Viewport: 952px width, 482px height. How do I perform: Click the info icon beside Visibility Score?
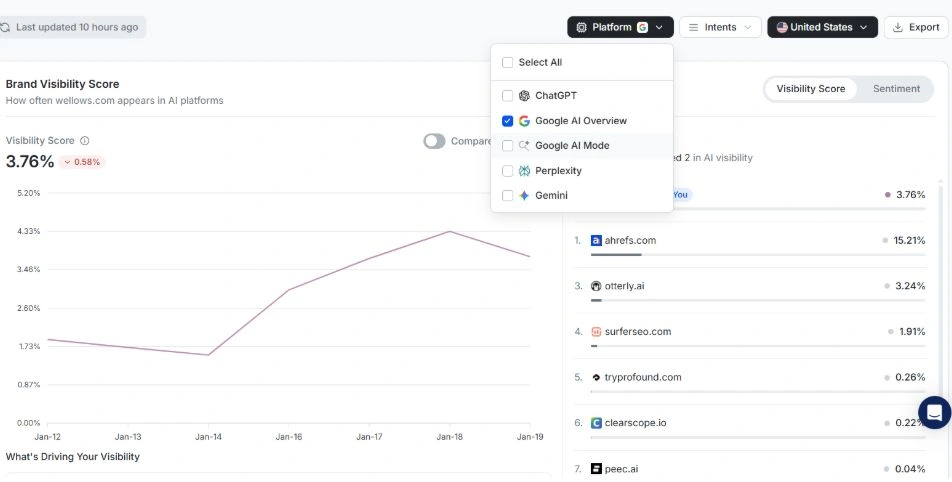point(85,141)
